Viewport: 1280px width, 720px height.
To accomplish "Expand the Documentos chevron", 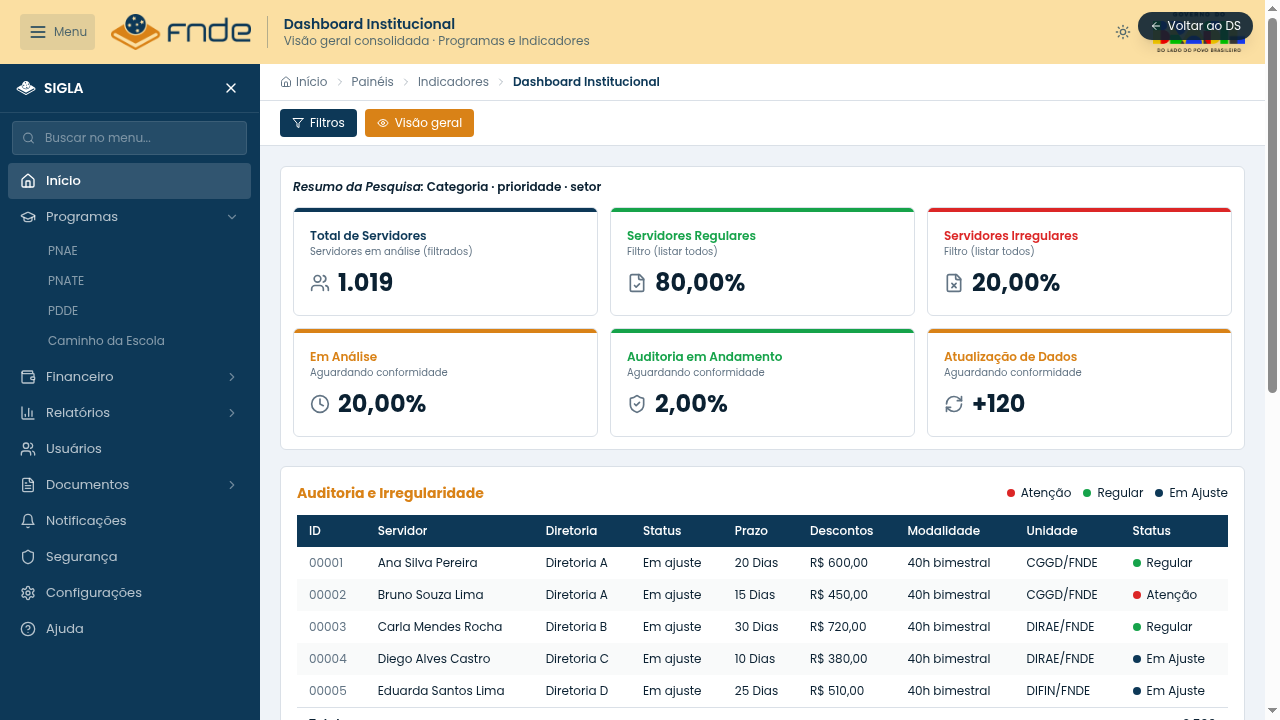I will (x=232, y=485).
